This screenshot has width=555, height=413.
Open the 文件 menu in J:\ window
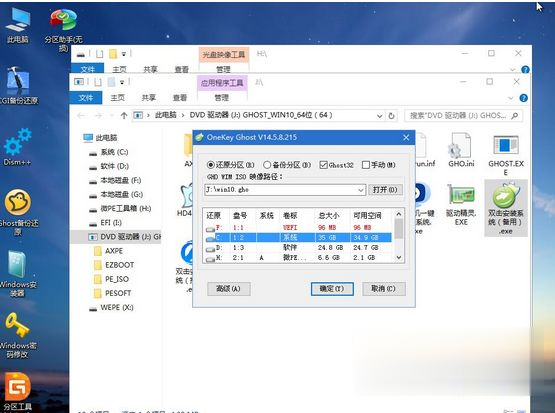86,97
